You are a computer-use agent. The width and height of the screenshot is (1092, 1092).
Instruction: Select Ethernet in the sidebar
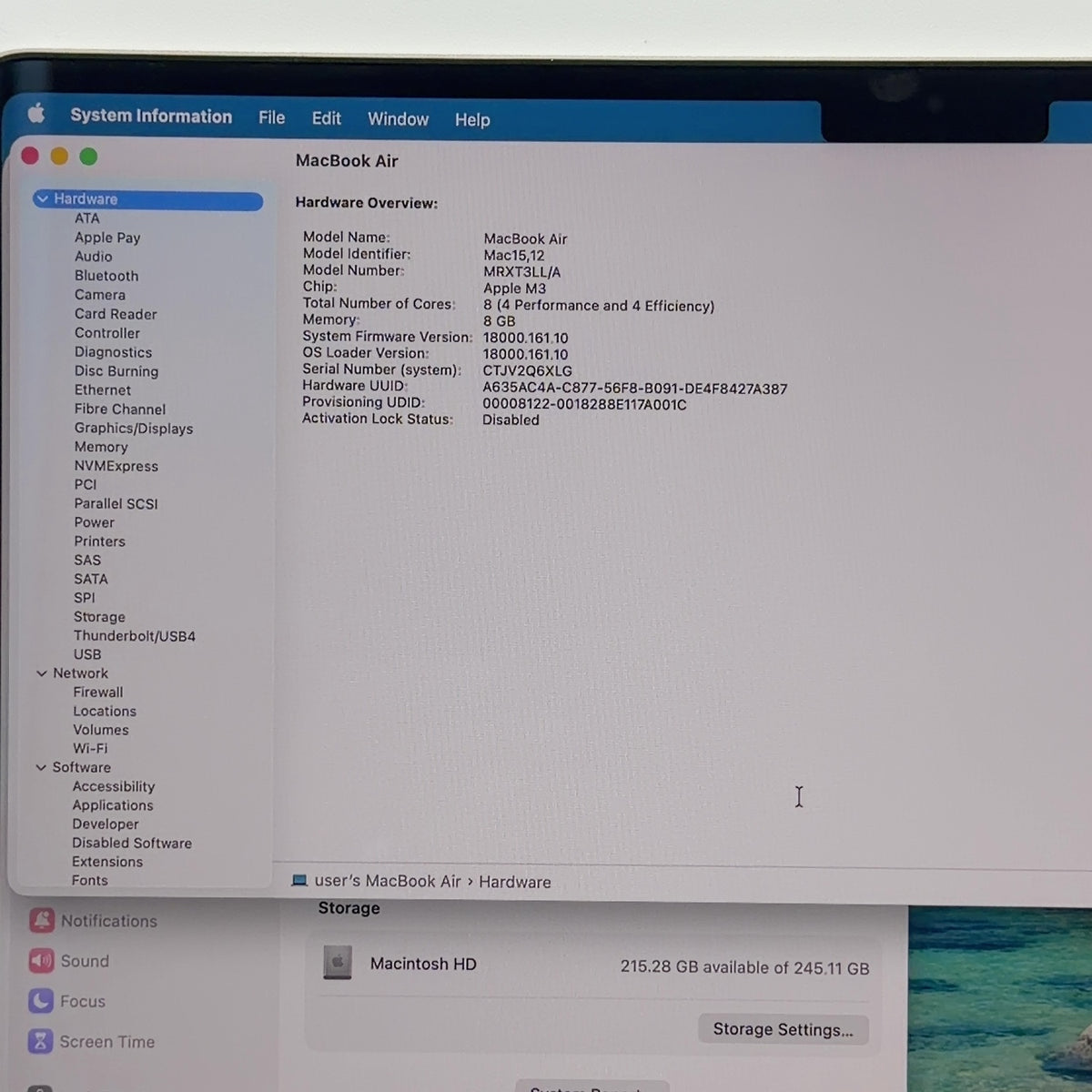coord(103,389)
